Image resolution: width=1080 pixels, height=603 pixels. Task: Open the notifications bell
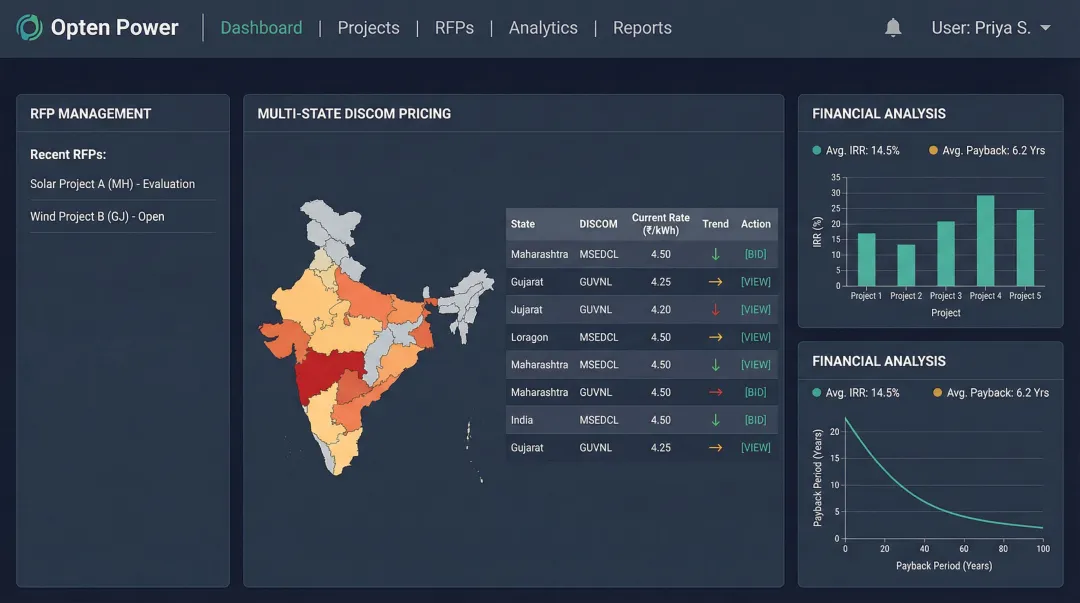[893, 27]
